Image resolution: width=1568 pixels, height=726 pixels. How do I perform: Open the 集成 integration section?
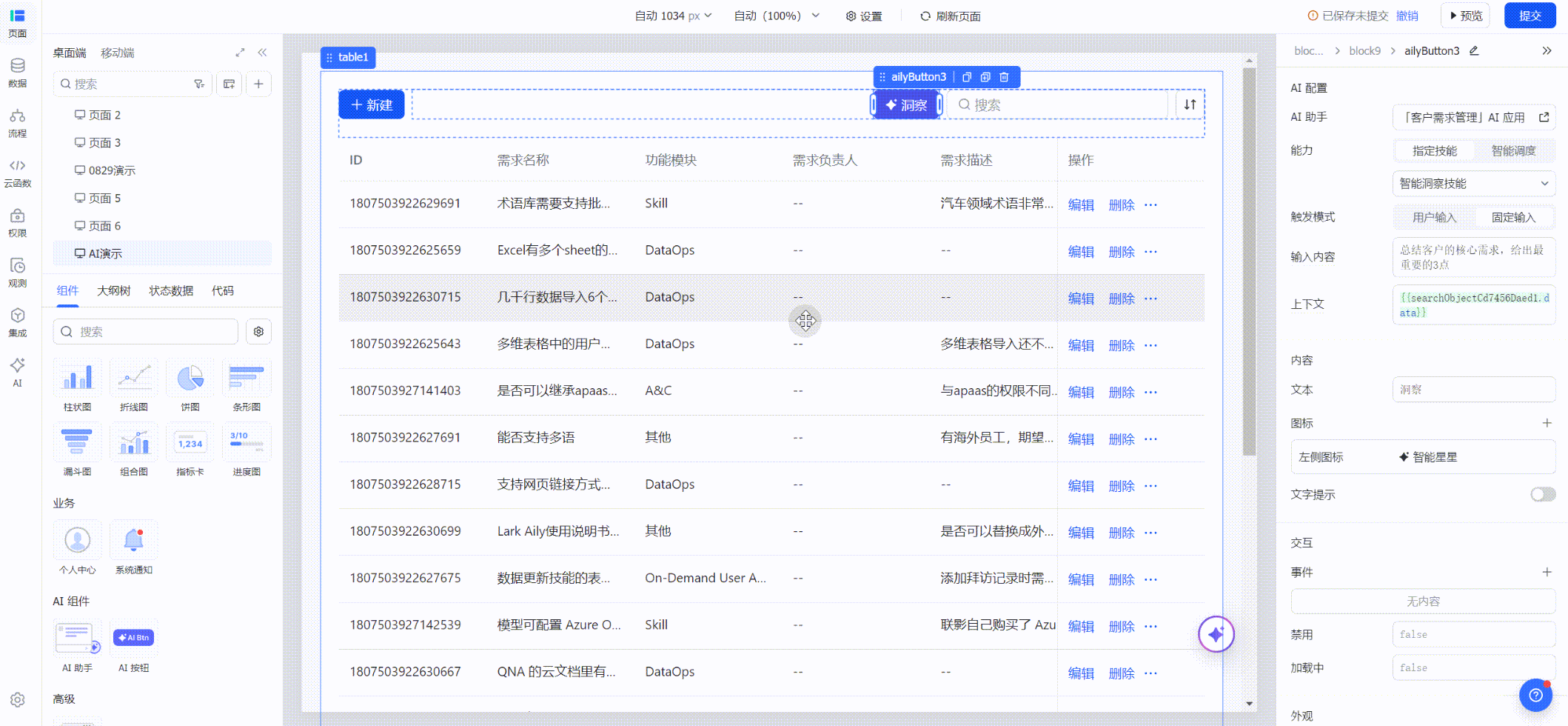tap(17, 322)
